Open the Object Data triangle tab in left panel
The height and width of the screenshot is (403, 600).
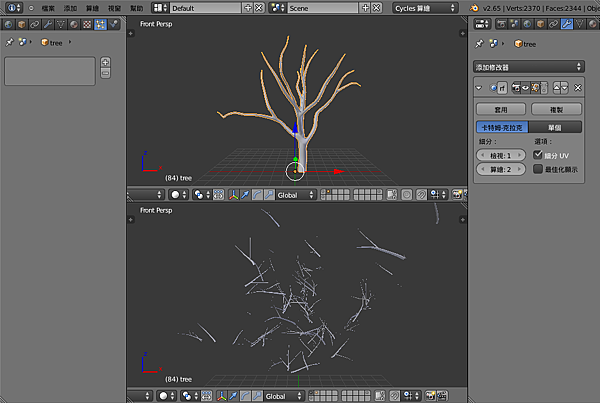(x=60, y=24)
